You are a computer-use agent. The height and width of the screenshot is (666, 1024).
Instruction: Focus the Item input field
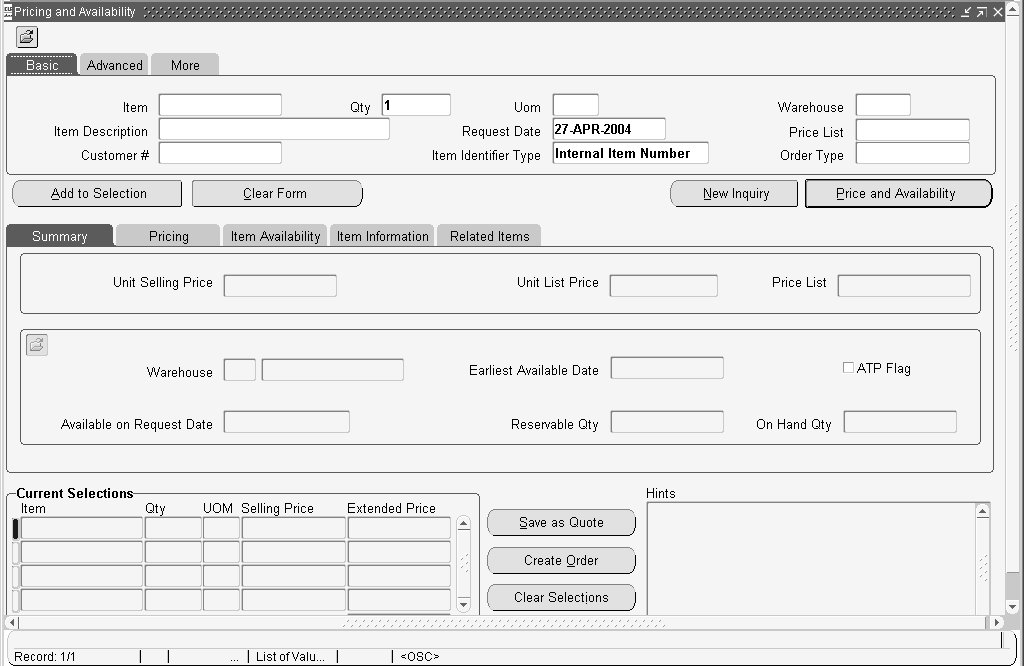(x=220, y=104)
